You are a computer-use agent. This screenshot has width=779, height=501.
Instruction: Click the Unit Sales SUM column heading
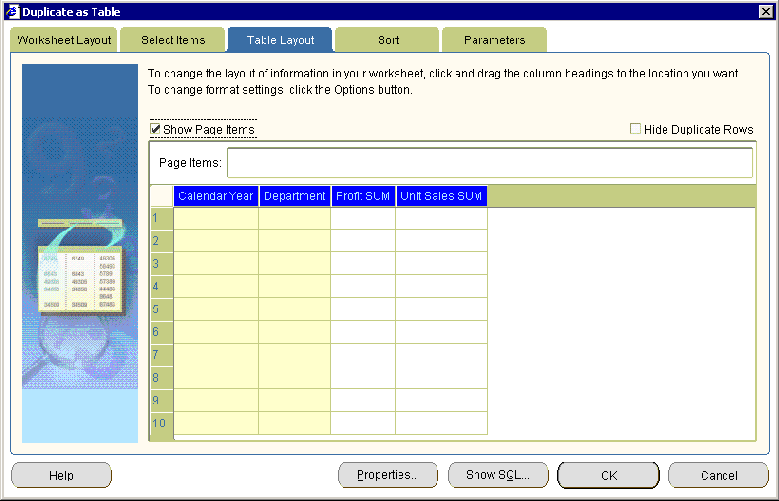coord(442,196)
